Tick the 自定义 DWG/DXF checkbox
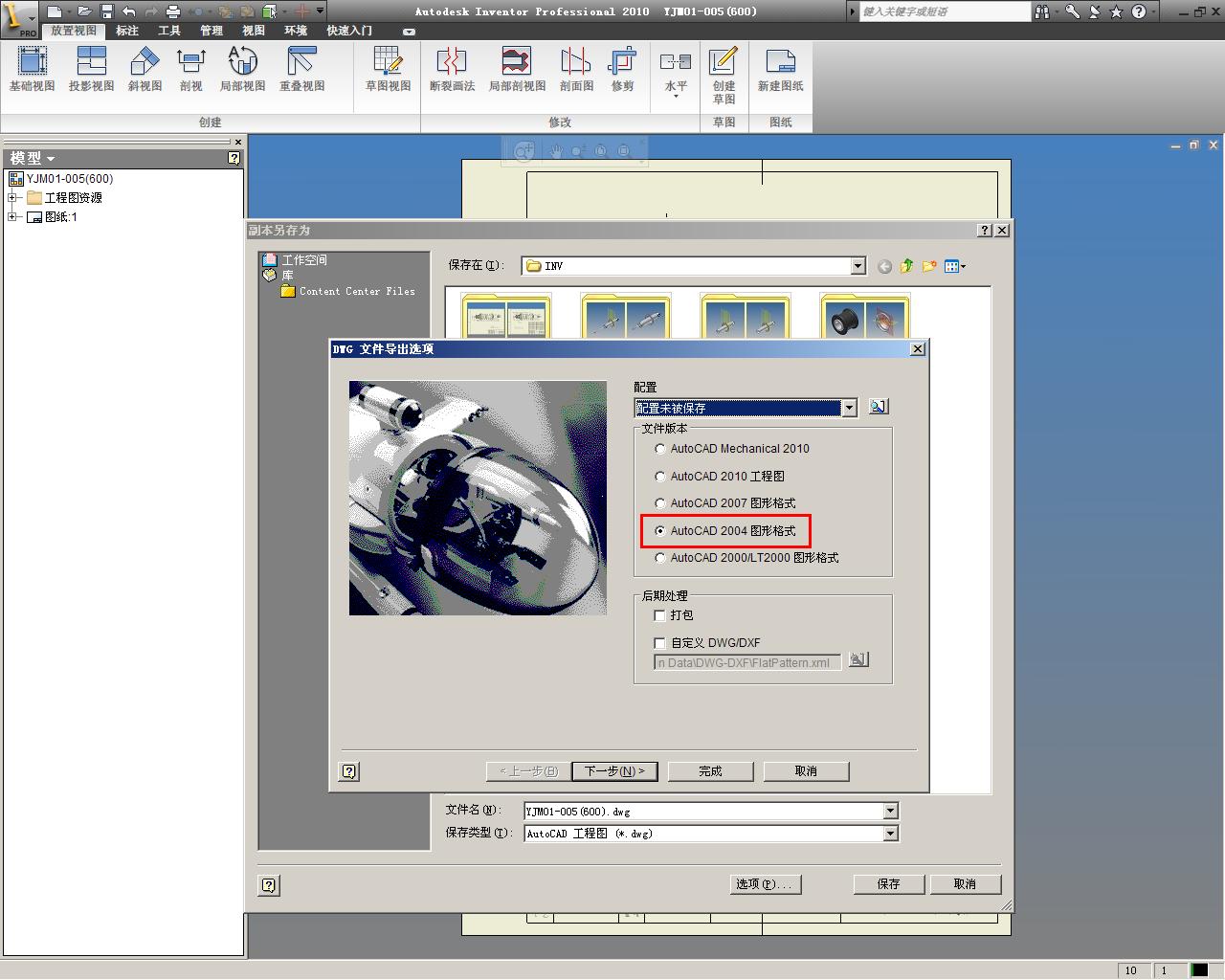1225x980 pixels. tap(659, 643)
